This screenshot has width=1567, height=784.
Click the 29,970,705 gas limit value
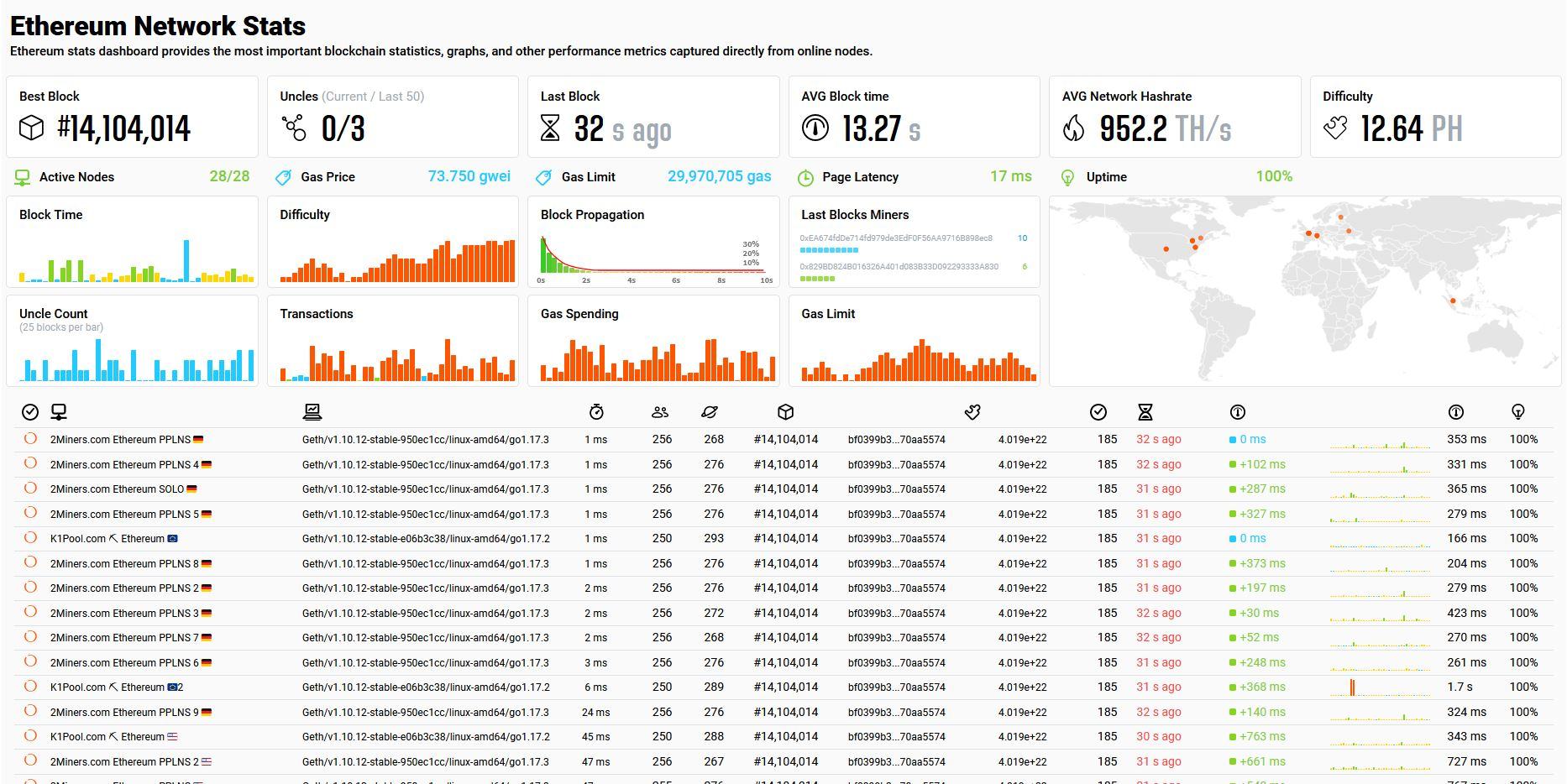pyautogui.click(x=720, y=176)
